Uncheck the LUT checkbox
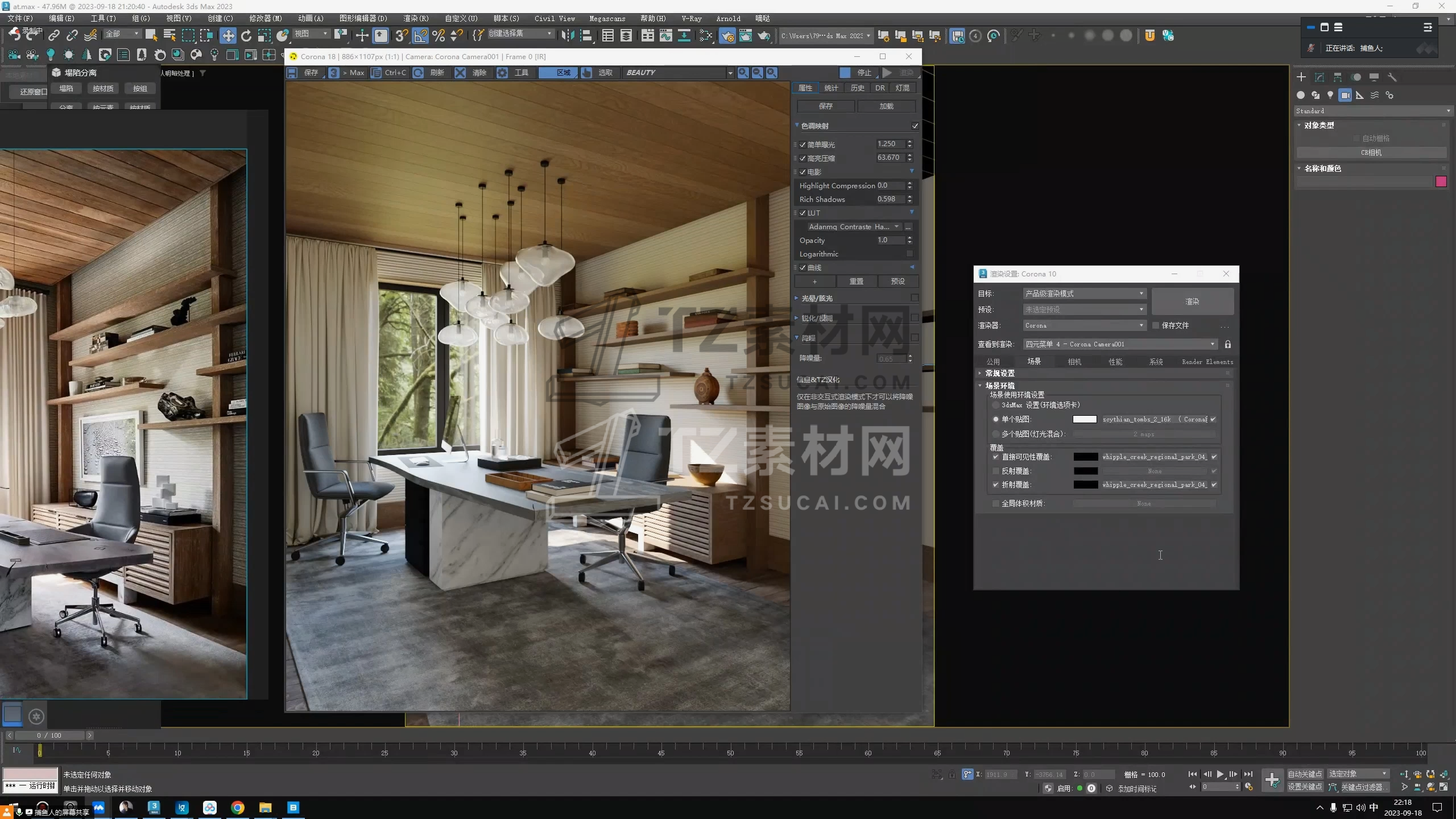Screen dimensions: 1456x819 coord(803,213)
